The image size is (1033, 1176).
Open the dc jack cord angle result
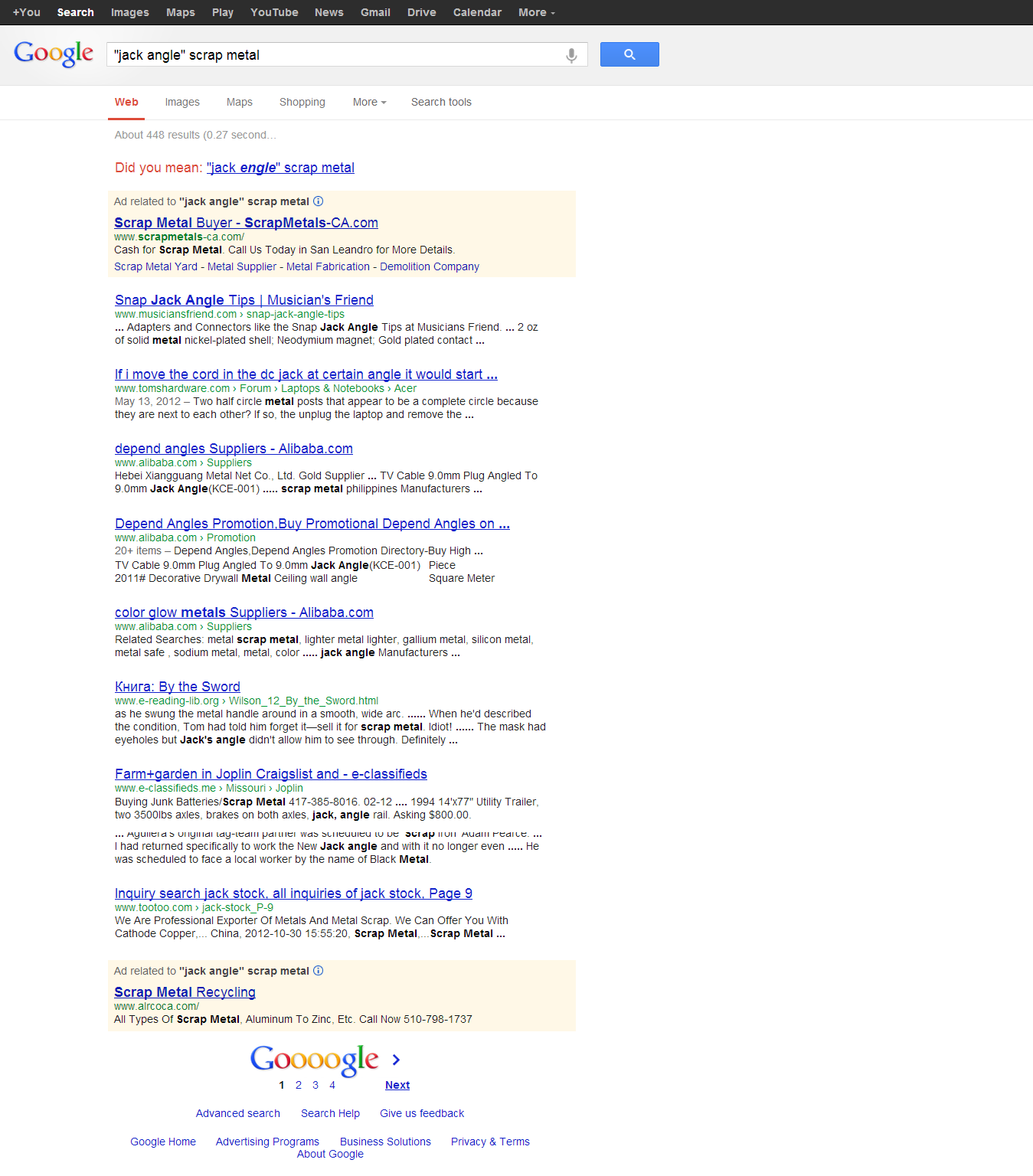tap(306, 374)
